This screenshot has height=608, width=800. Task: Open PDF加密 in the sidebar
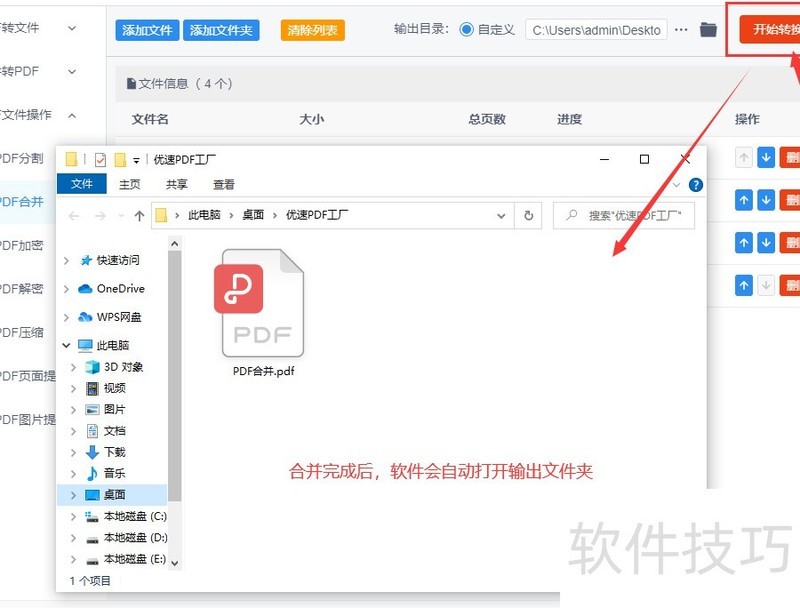point(21,245)
